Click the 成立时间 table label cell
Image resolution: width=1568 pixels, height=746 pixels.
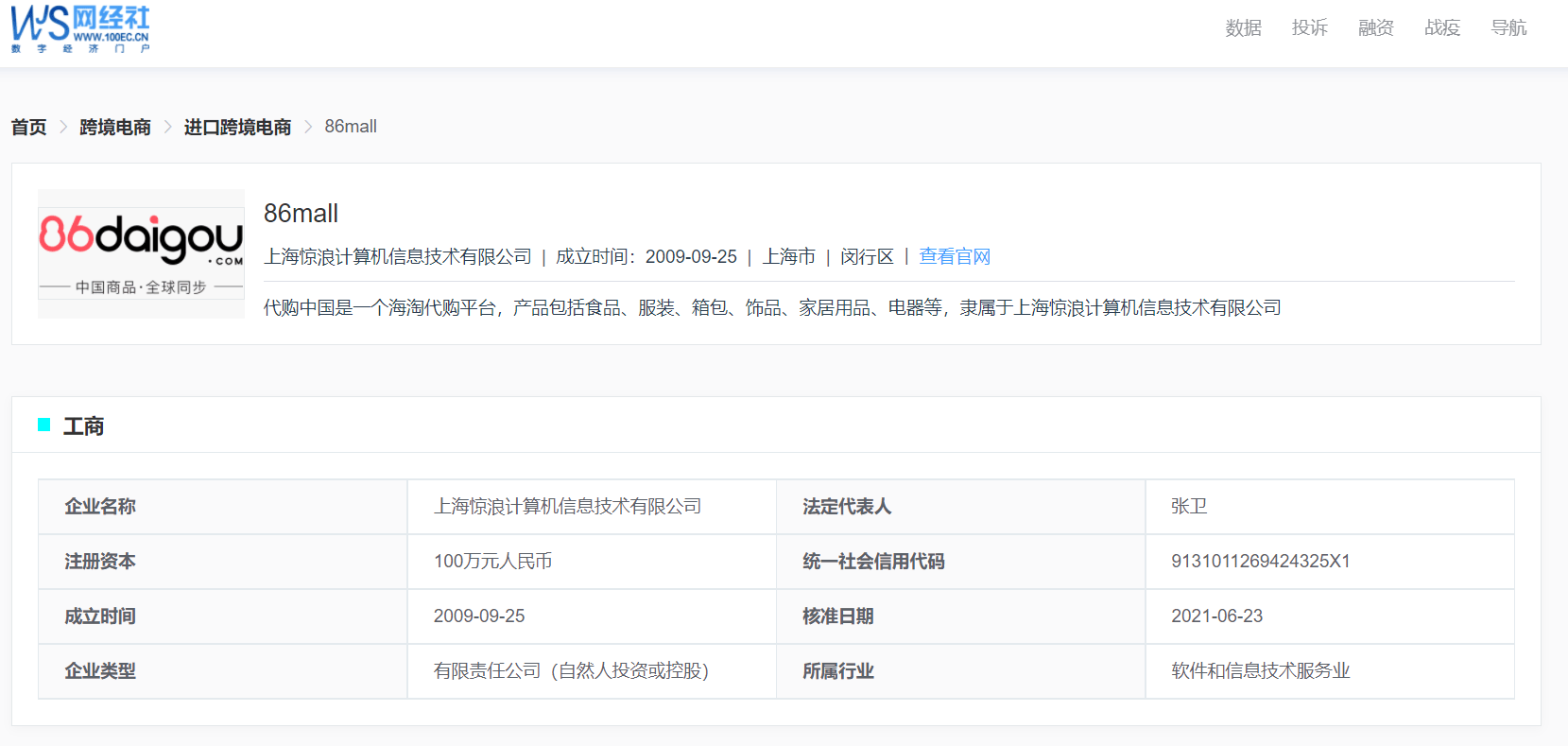pyautogui.click(x=223, y=616)
